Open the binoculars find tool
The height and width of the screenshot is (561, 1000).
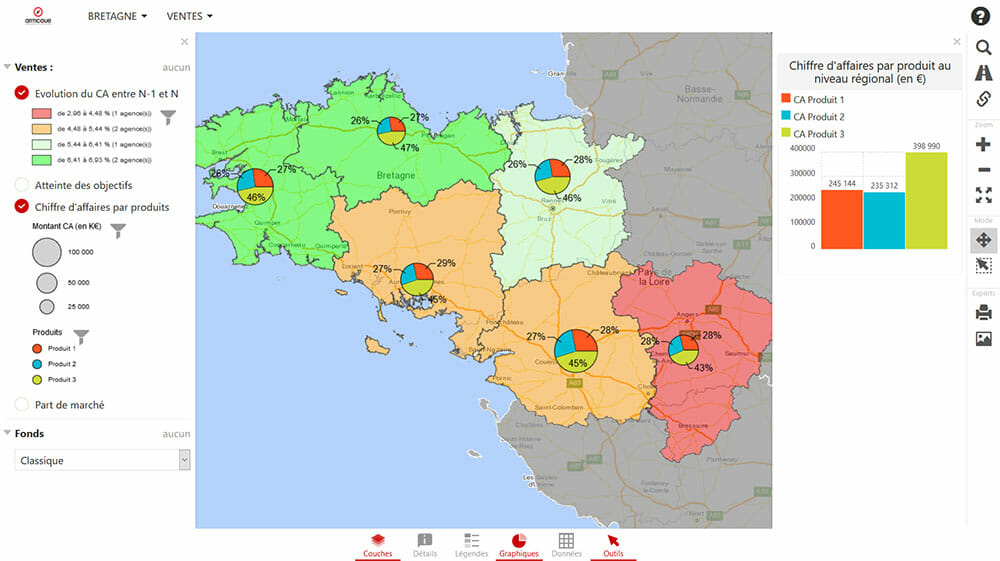[983, 73]
